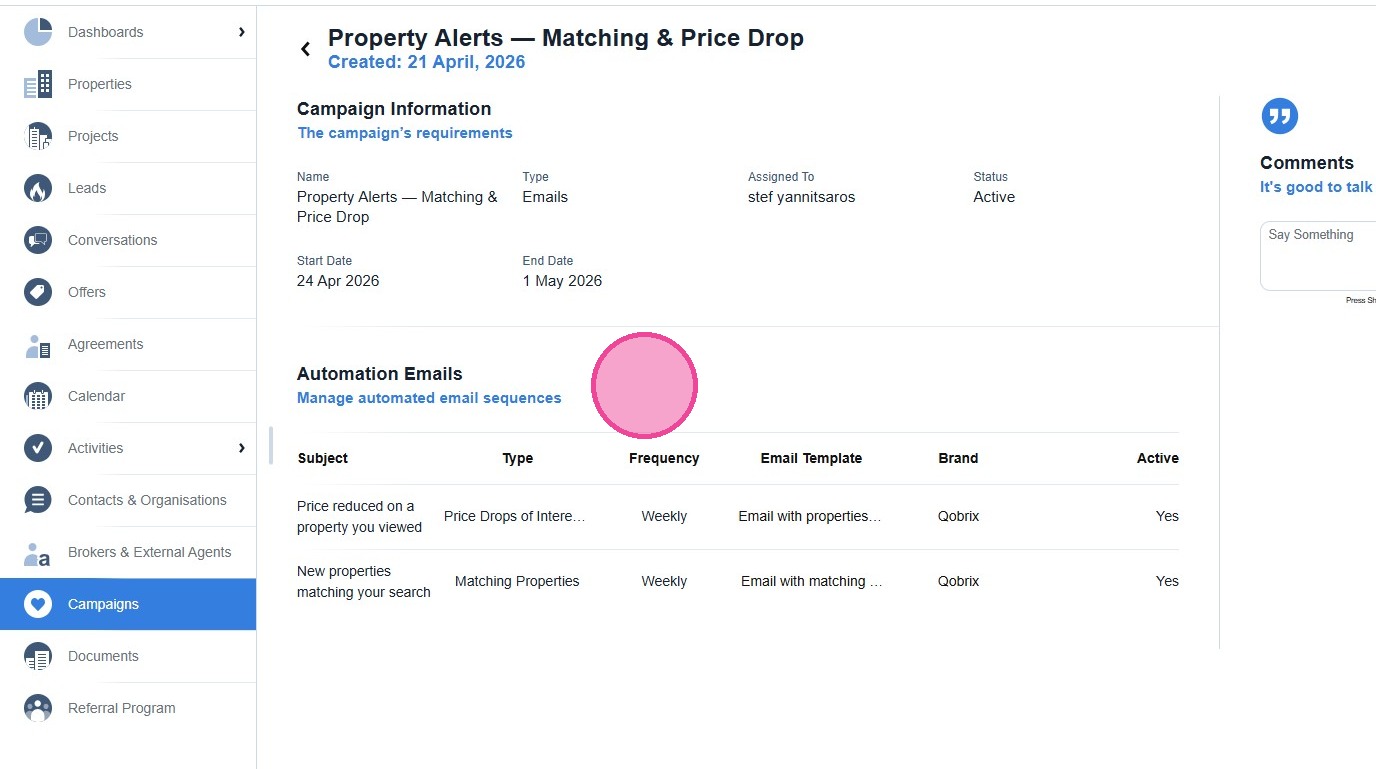Open the Agreements menu item
Image resolution: width=1376 pixels, height=769 pixels.
[105, 344]
